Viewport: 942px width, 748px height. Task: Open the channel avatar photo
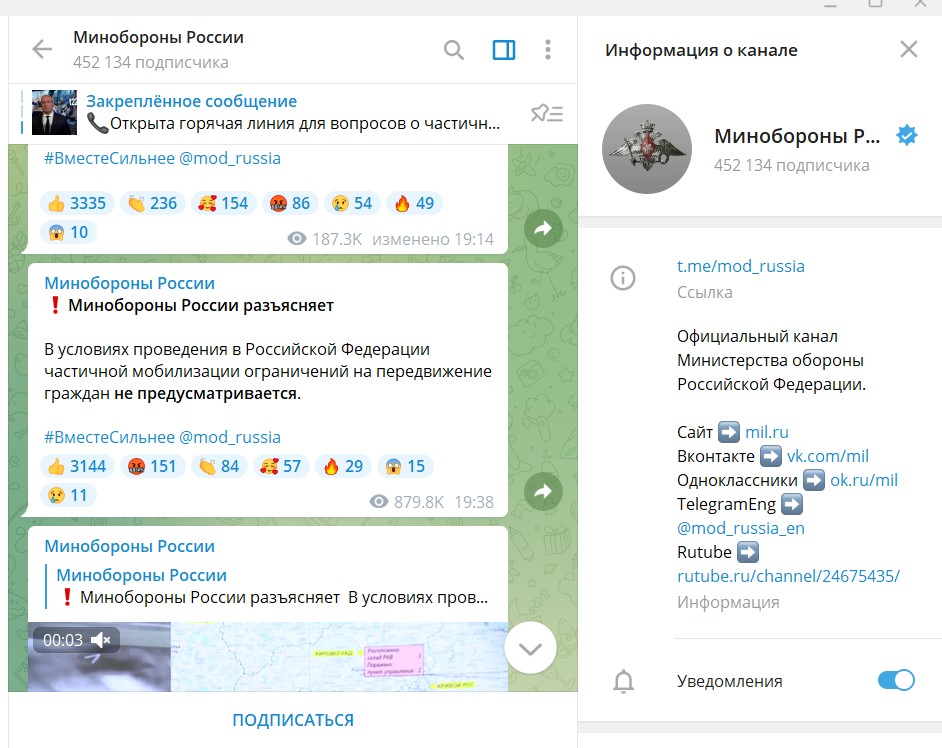[x=646, y=149]
